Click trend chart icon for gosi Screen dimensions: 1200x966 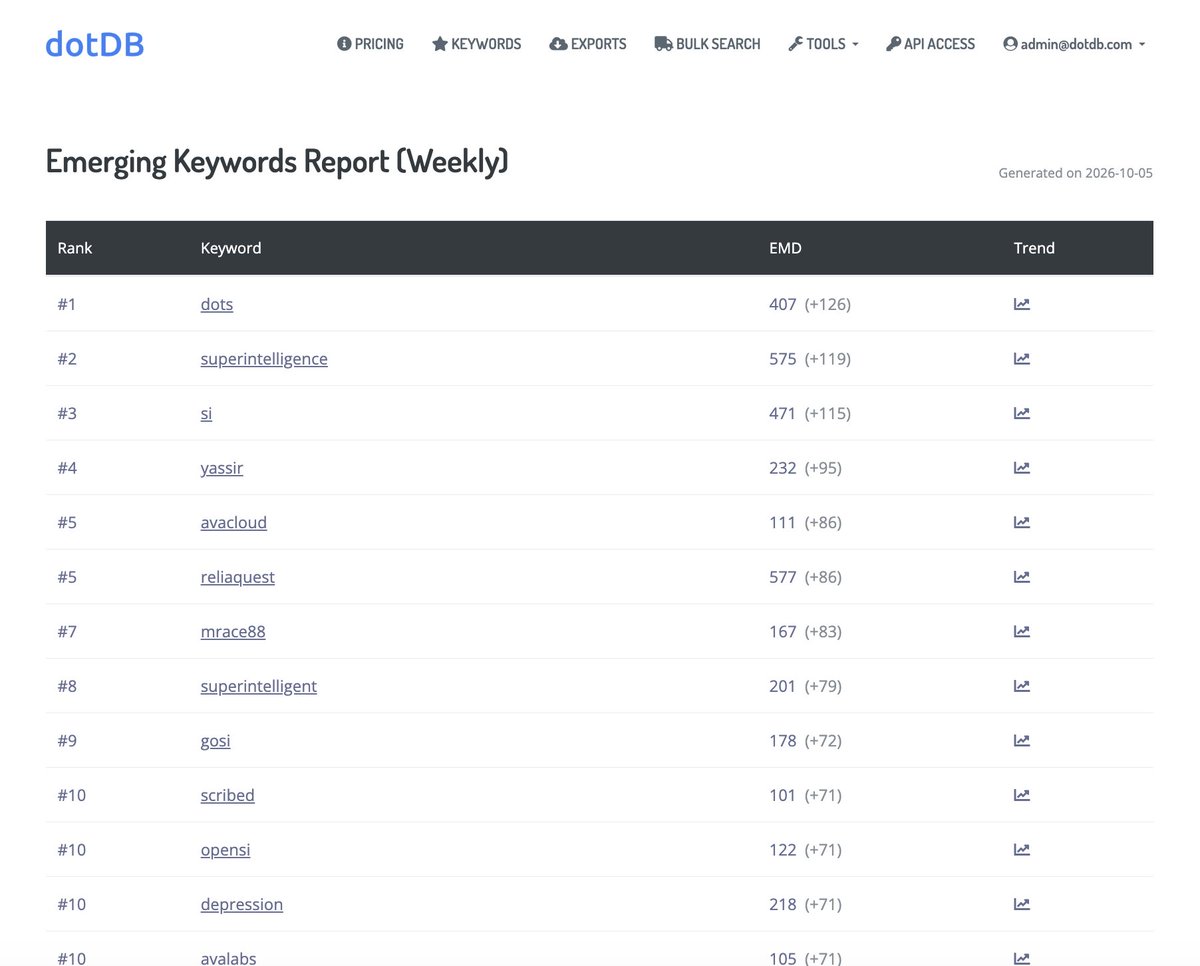click(1021, 740)
